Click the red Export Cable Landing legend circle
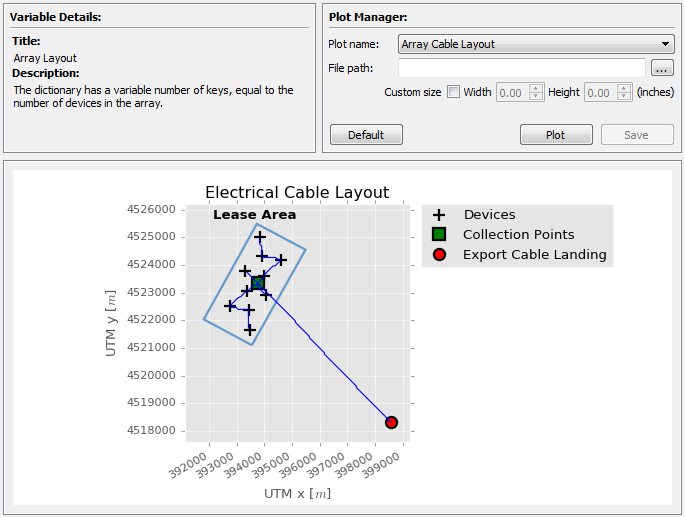Viewport: 684px width, 517px height. [x=438, y=255]
